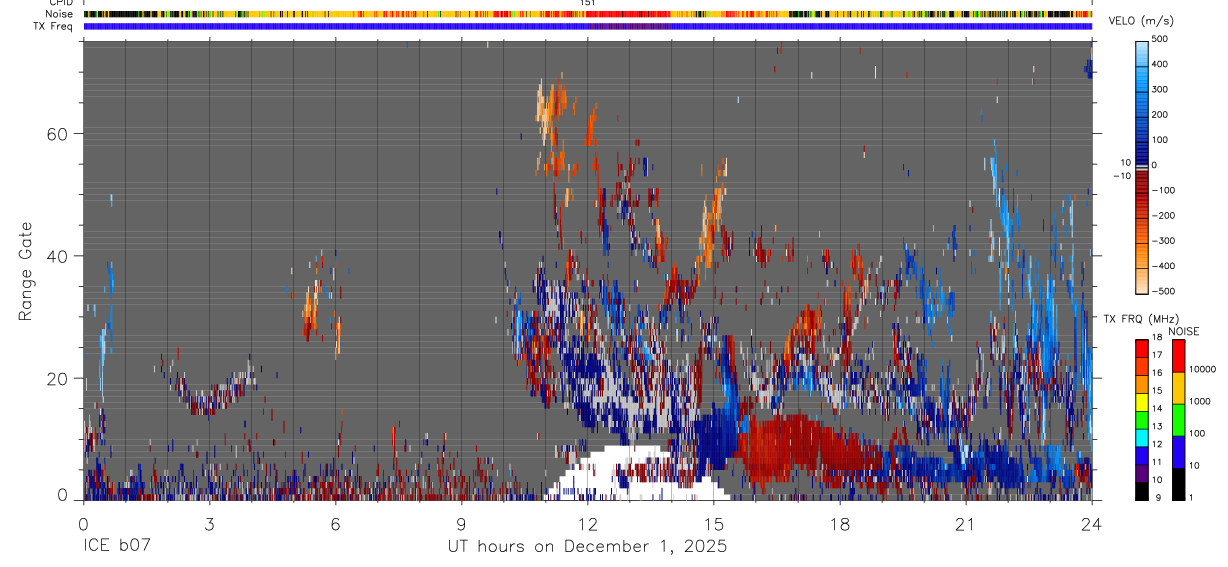The image size is (1228, 567).
Task: Click the multicolored Noise strip above plot
Action: pyautogui.click(x=587, y=14)
